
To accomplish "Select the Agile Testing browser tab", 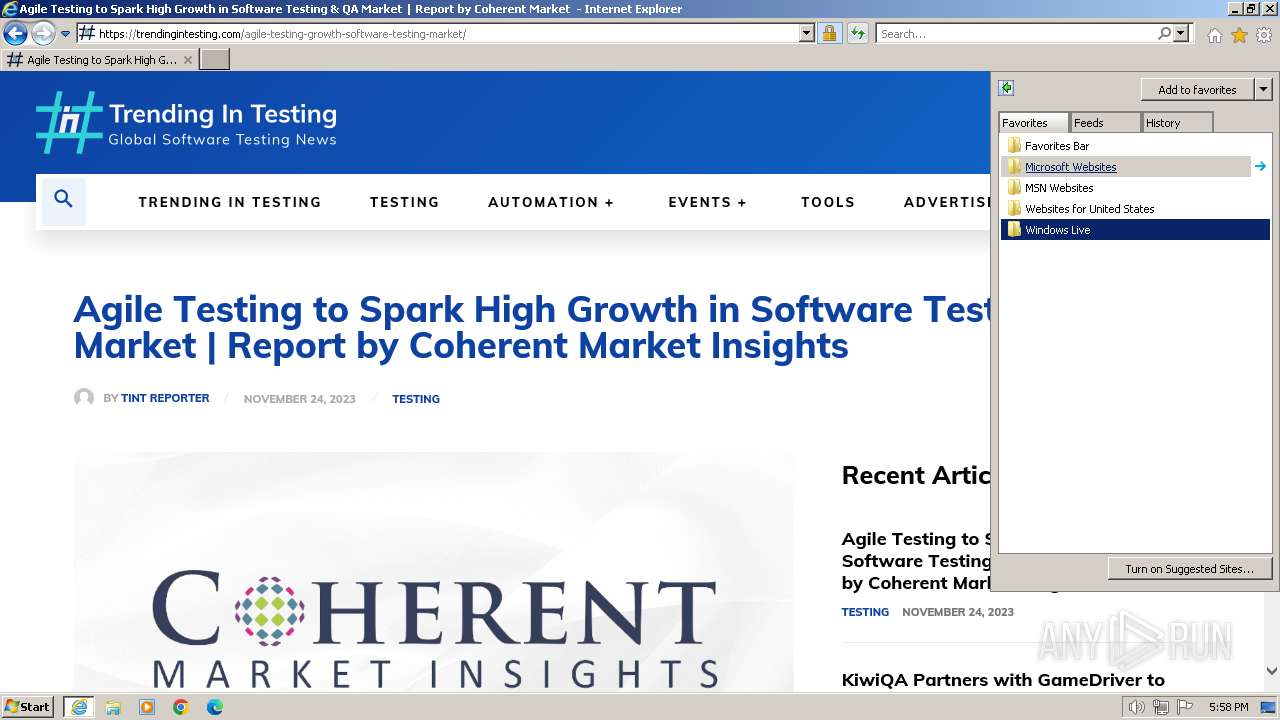I will (x=100, y=60).
